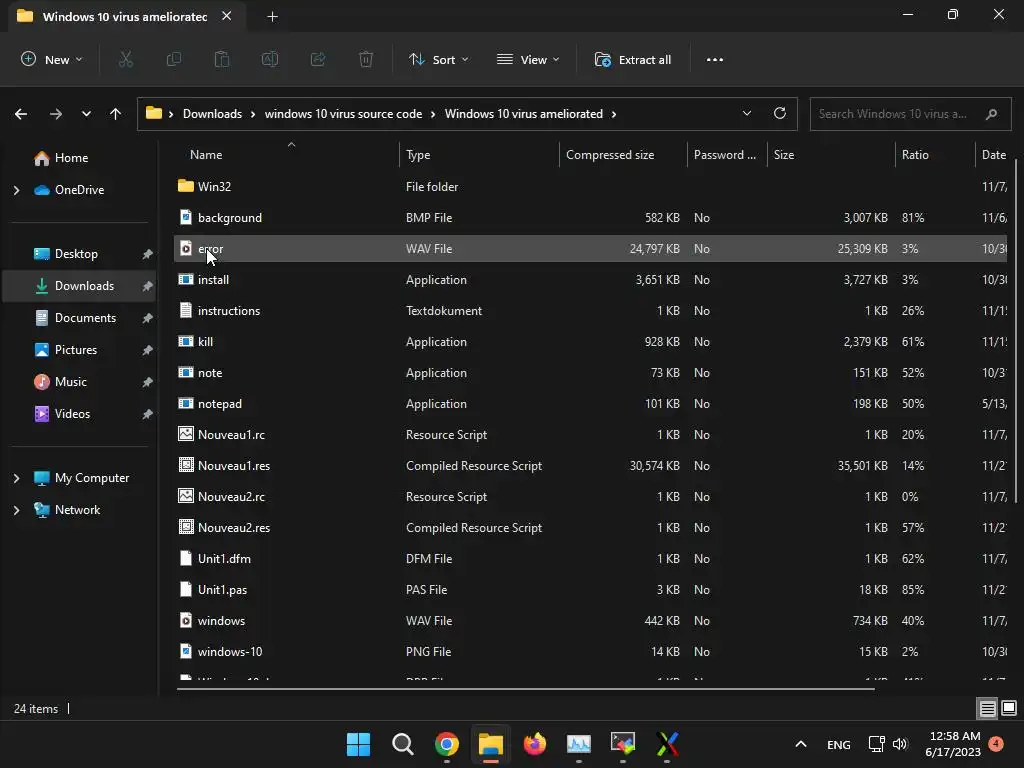1024x768 pixels.
Task: Click the horizontal scrollbar under file list
Action: (x=526, y=688)
